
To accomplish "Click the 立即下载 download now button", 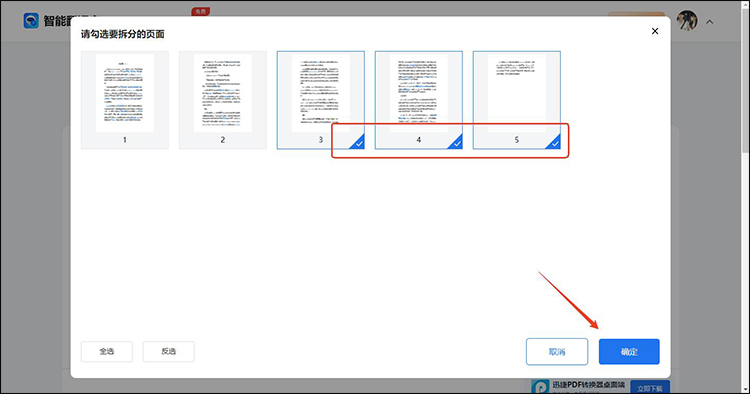I will (650, 387).
